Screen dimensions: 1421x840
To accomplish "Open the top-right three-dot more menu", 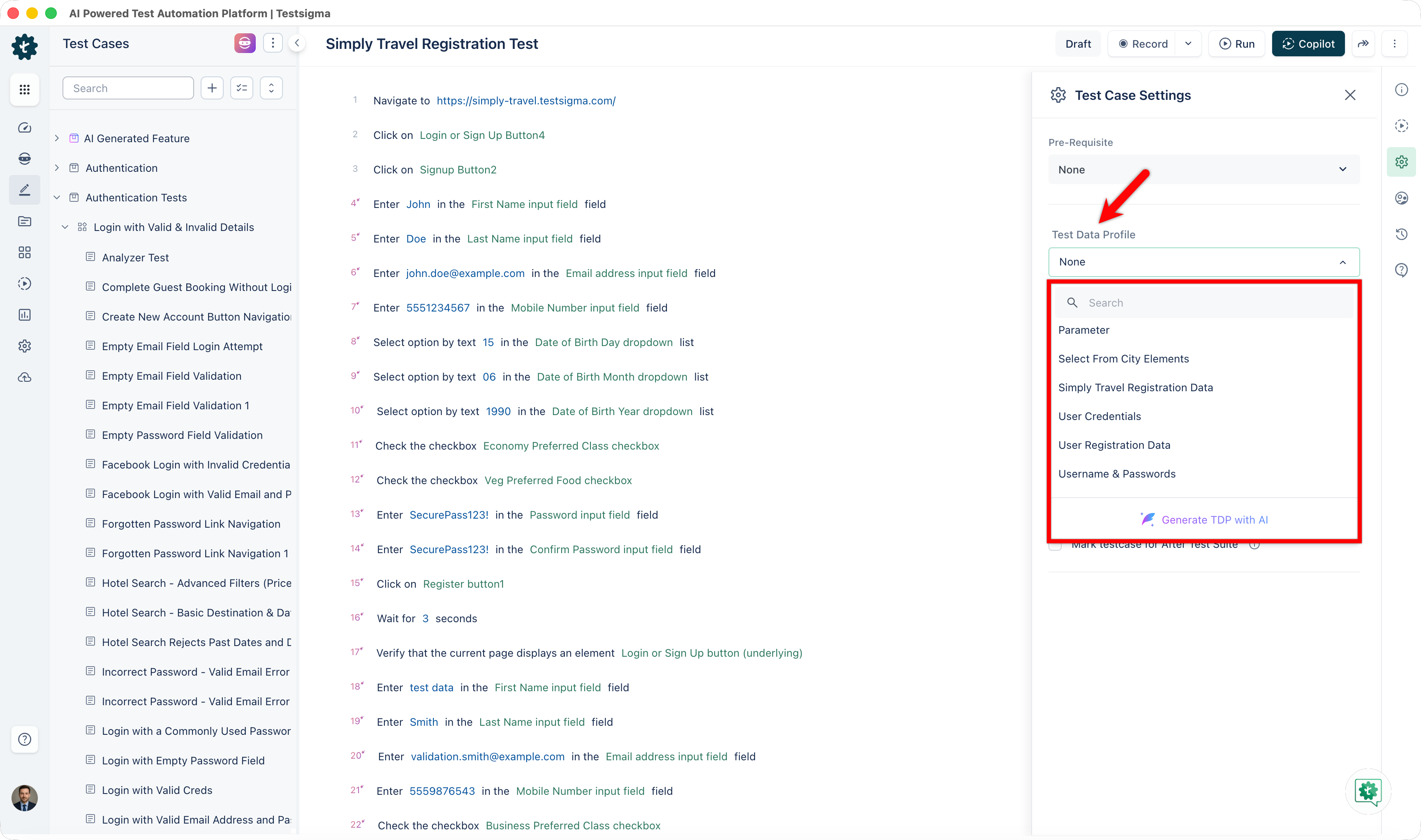I will (x=1394, y=44).
